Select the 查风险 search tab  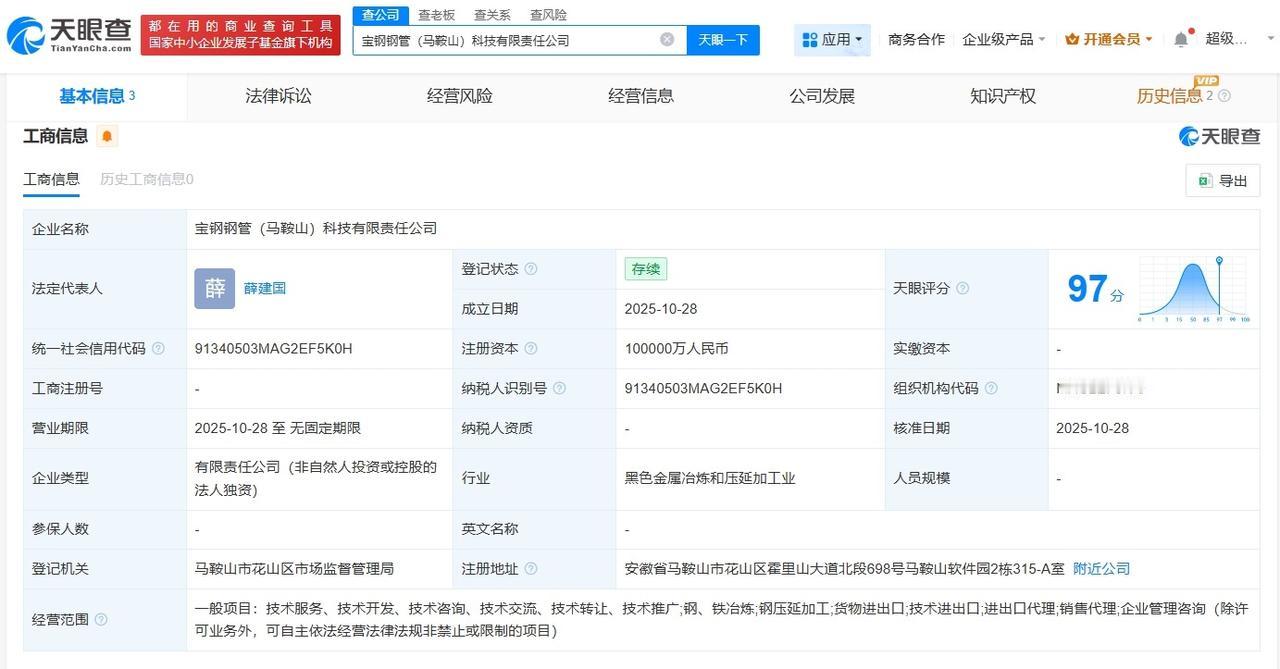click(x=548, y=15)
